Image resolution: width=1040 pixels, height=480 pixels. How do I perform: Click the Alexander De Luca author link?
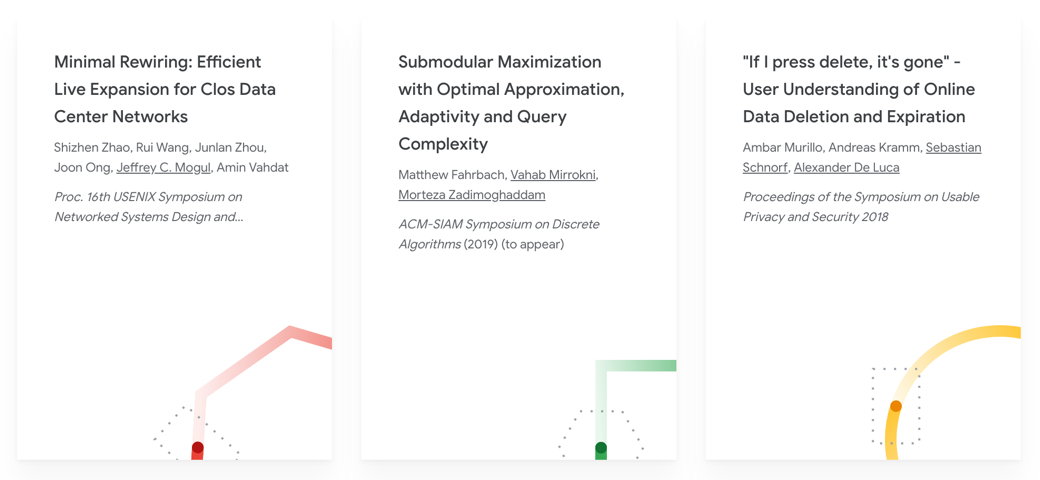pyautogui.click(x=846, y=167)
